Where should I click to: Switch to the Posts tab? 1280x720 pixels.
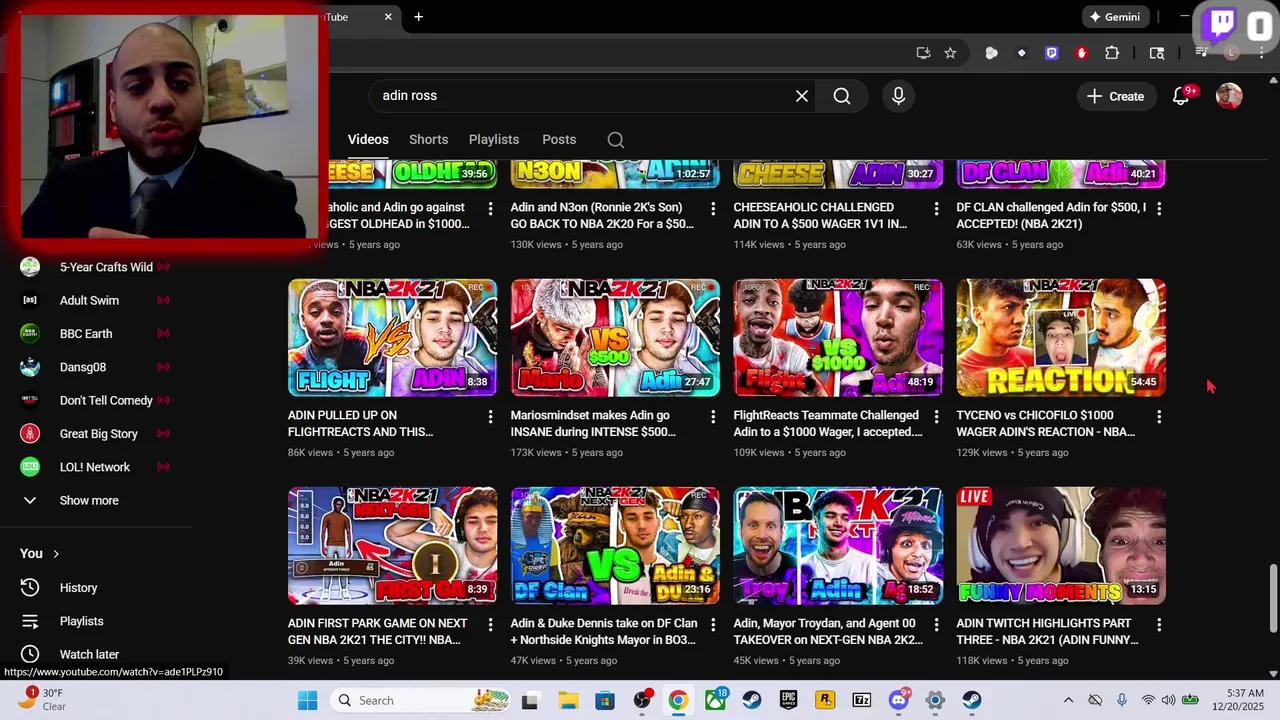559,139
